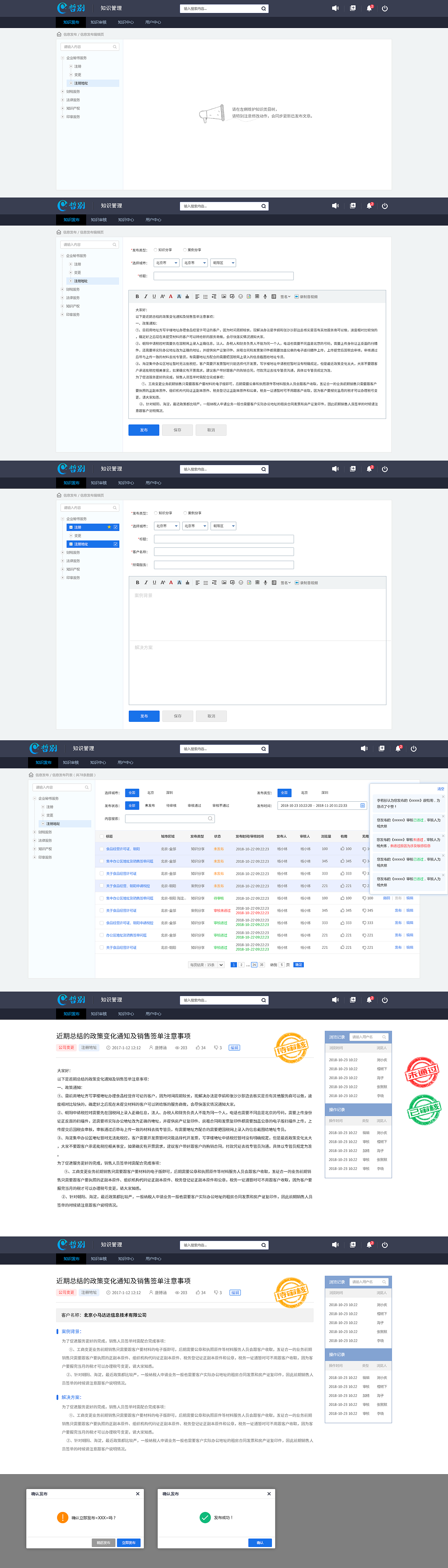This screenshot has height=1568, width=448.
Task: Click 录制音视频 in the filled article editor
Action: coord(306,297)
